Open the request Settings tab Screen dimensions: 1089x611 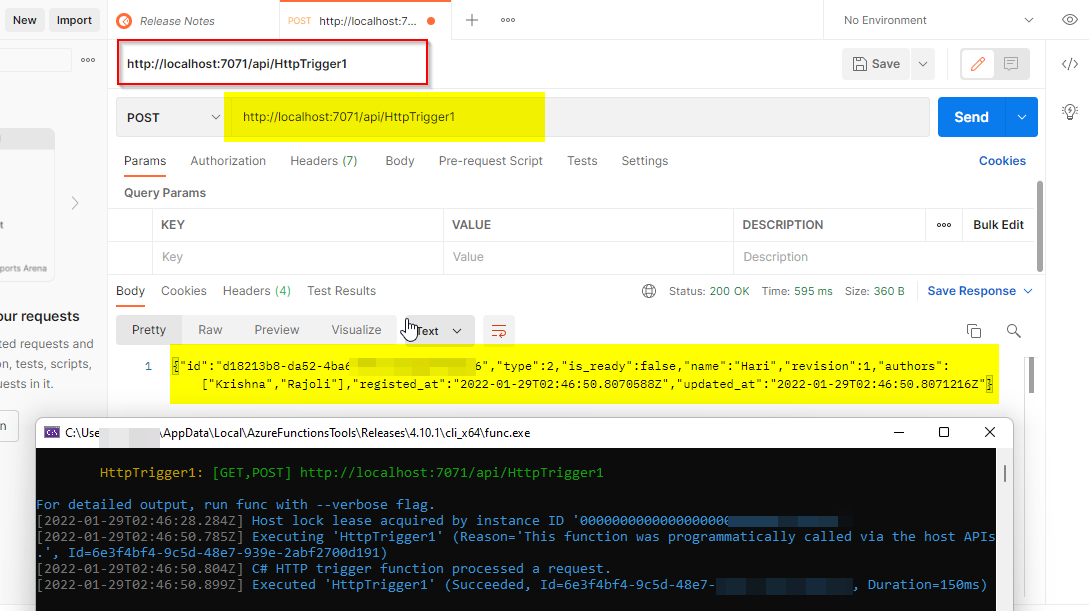tap(645, 160)
